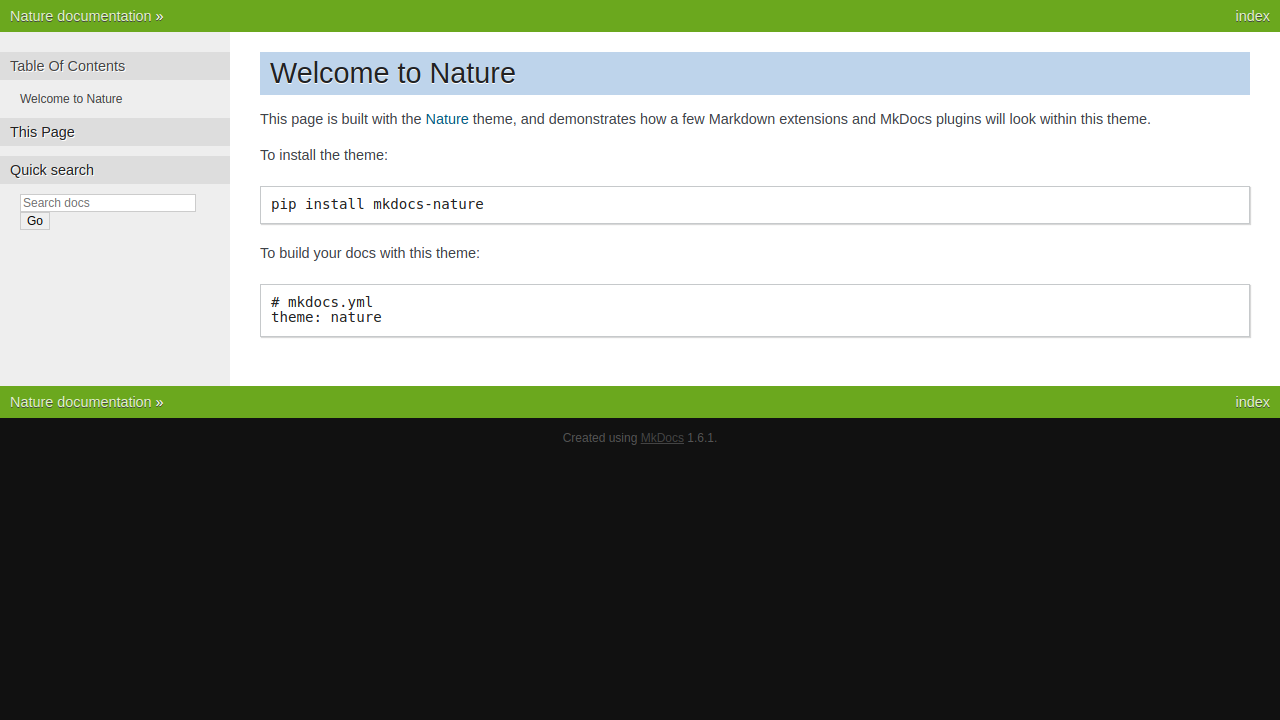Click the '# mkdocs.yml' code line
The height and width of the screenshot is (720, 1280).
[322, 302]
